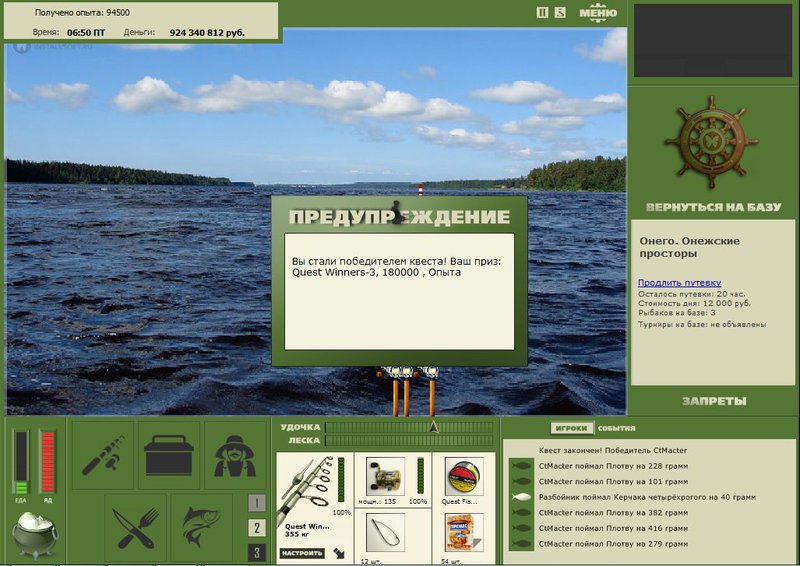
Task: Click the red ЯД level gauge
Action: (47, 462)
